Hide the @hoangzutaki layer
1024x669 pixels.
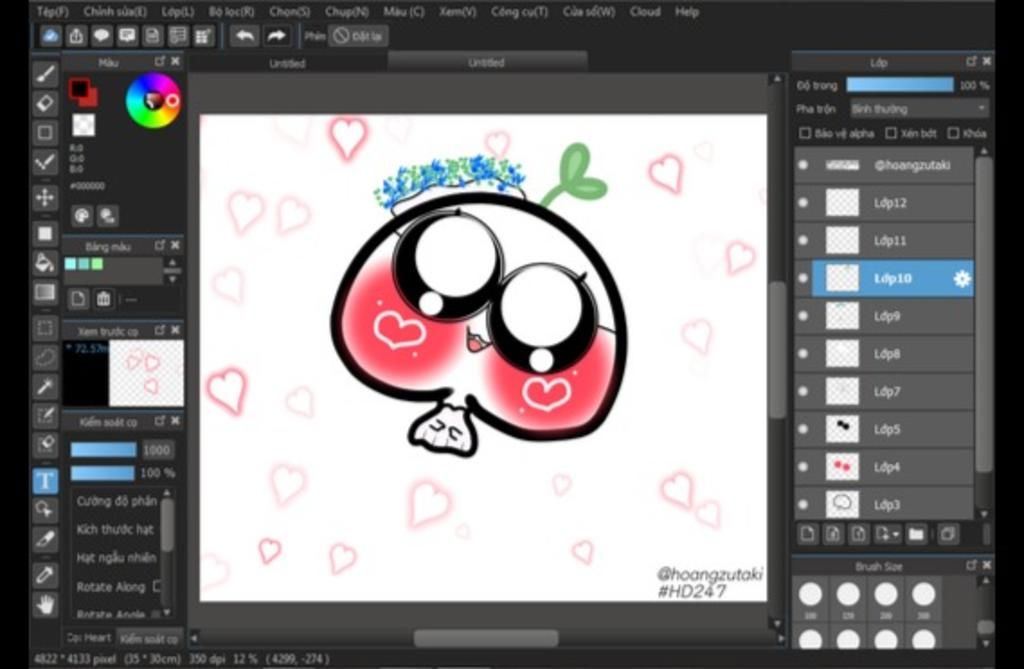pyautogui.click(x=803, y=165)
